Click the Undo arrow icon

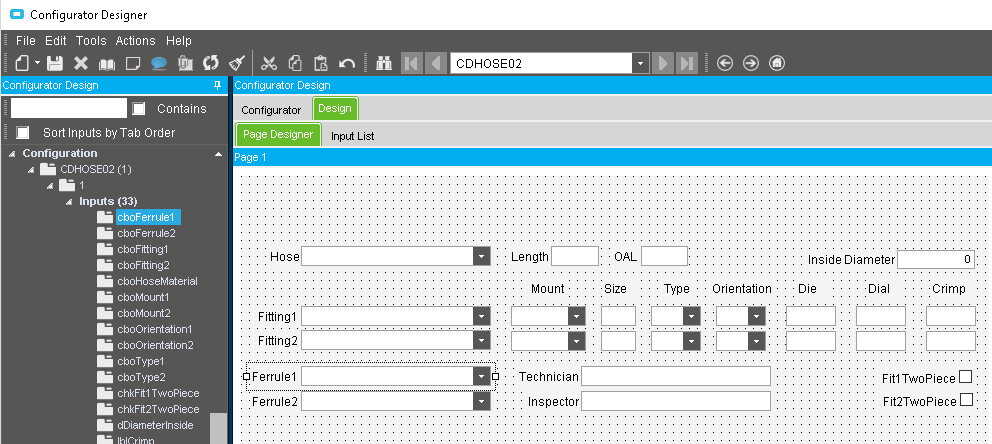[347, 63]
